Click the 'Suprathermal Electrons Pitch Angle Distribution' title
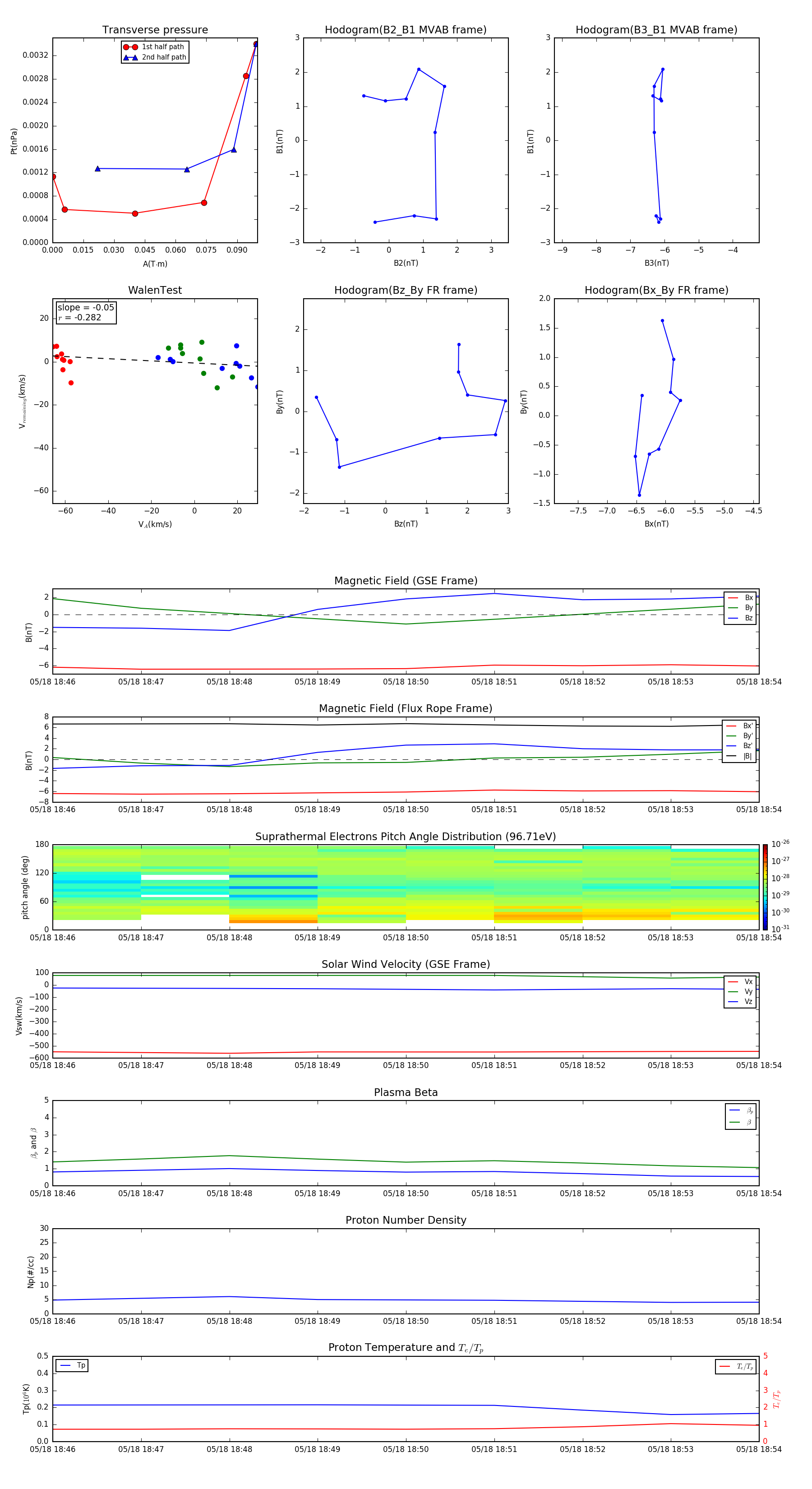This screenshot has width=812, height=1489. point(405,837)
